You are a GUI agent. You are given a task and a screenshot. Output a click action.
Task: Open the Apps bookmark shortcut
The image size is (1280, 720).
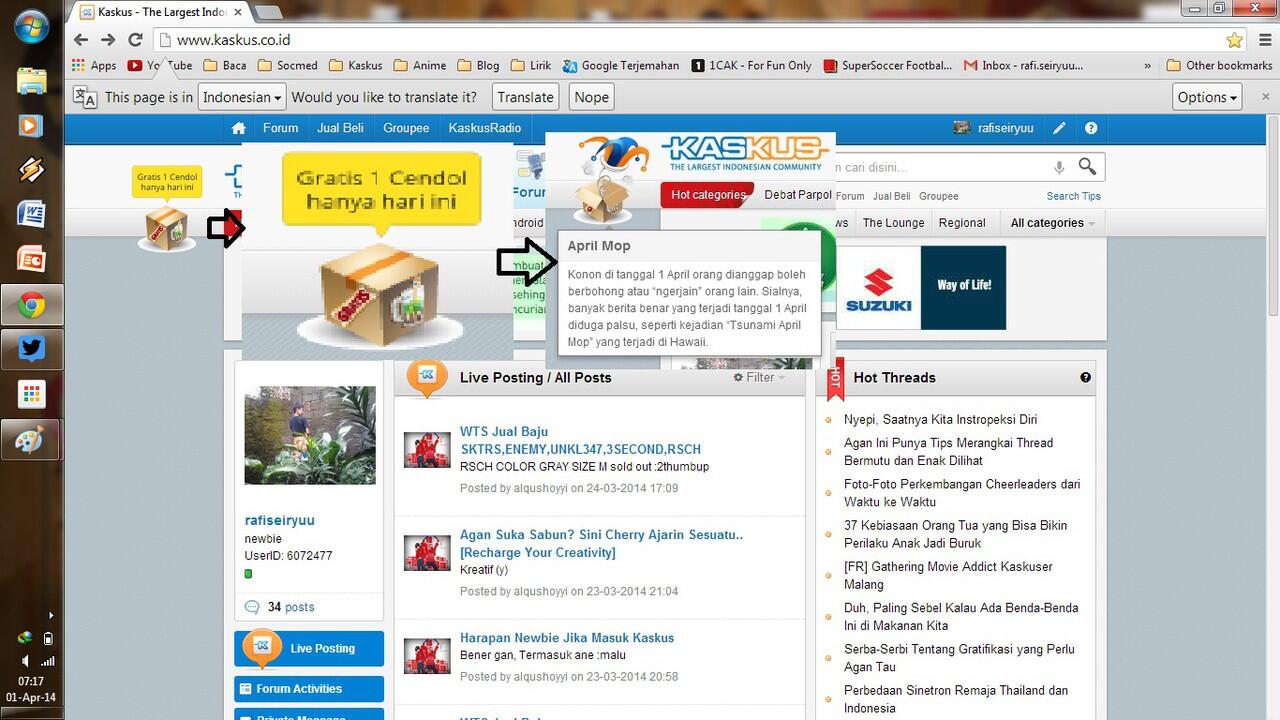[x=94, y=65]
